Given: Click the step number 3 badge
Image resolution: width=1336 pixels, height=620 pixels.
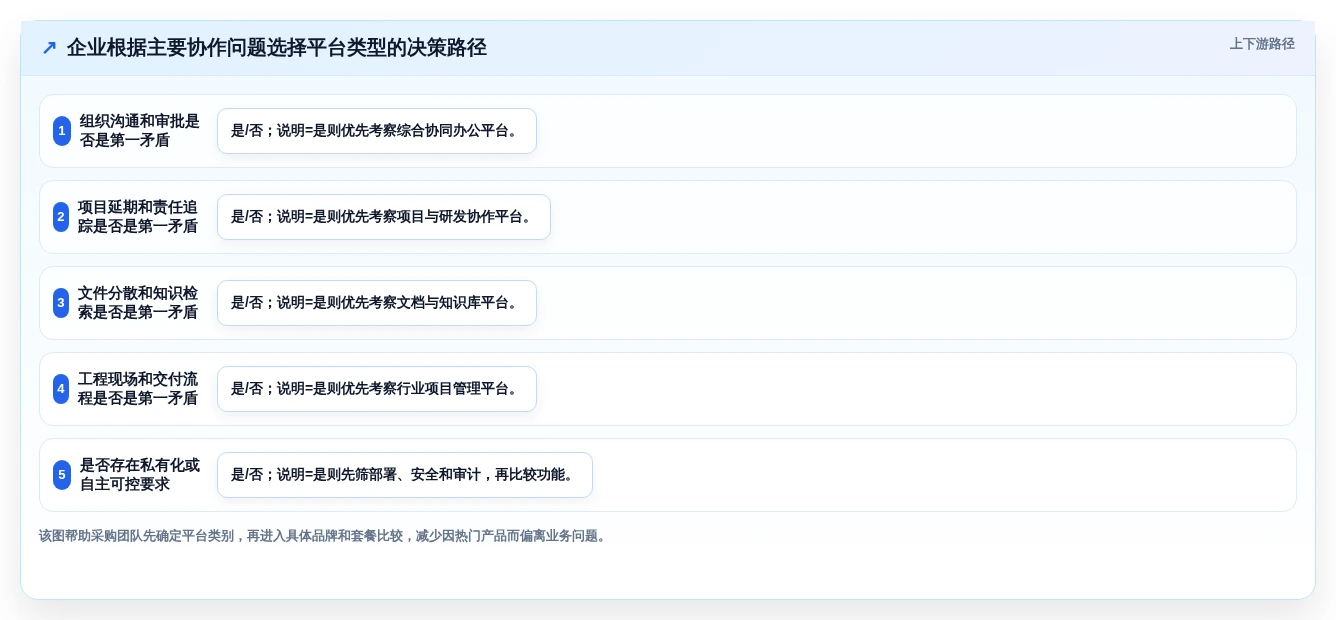Looking at the screenshot, I should click(61, 303).
